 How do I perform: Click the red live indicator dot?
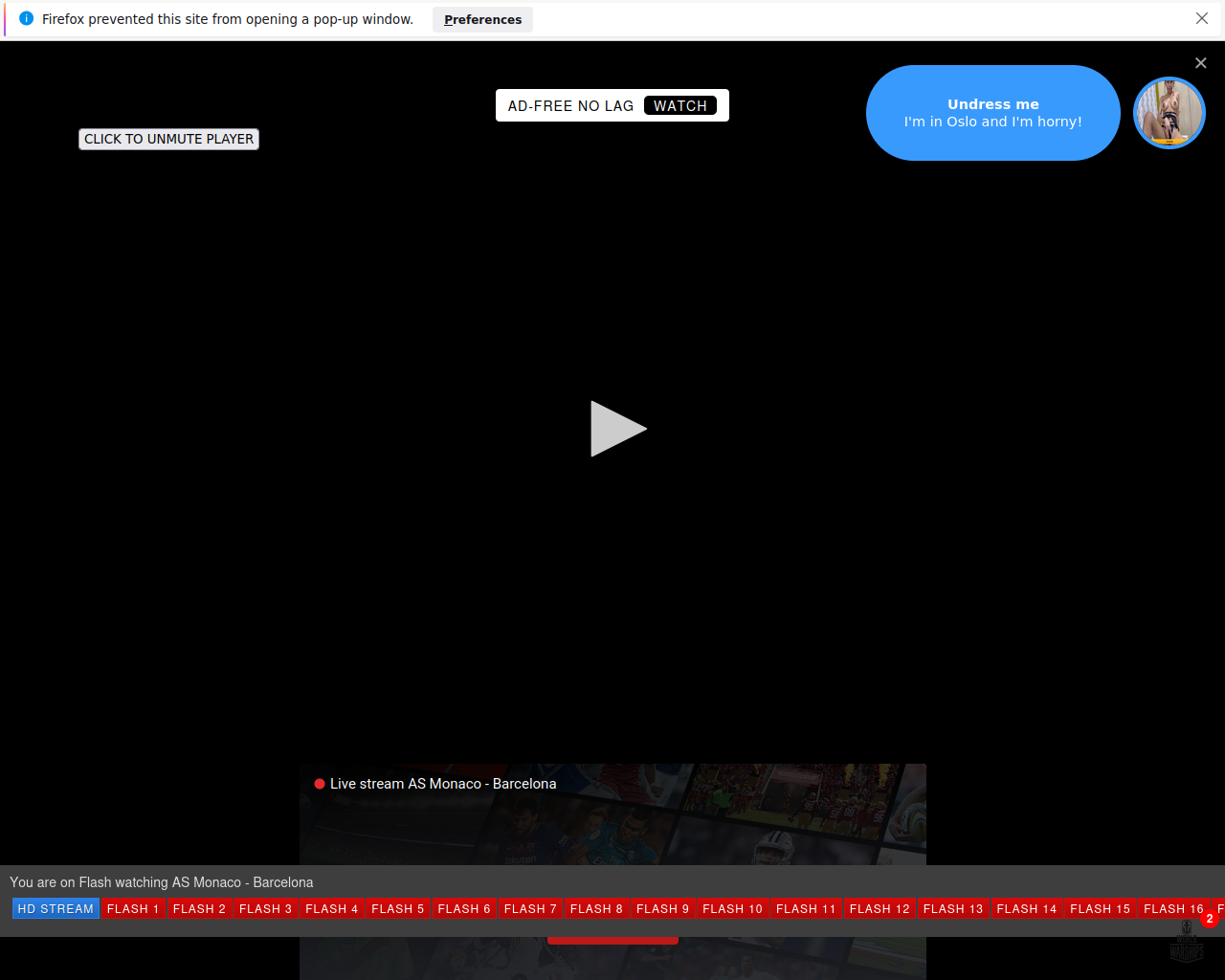click(x=320, y=784)
